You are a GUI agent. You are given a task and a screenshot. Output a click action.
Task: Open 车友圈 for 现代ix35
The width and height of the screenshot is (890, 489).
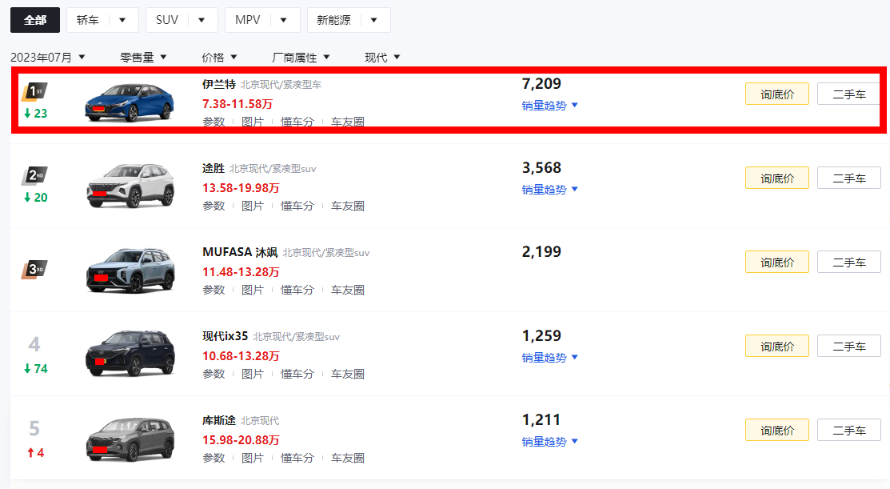click(x=347, y=374)
